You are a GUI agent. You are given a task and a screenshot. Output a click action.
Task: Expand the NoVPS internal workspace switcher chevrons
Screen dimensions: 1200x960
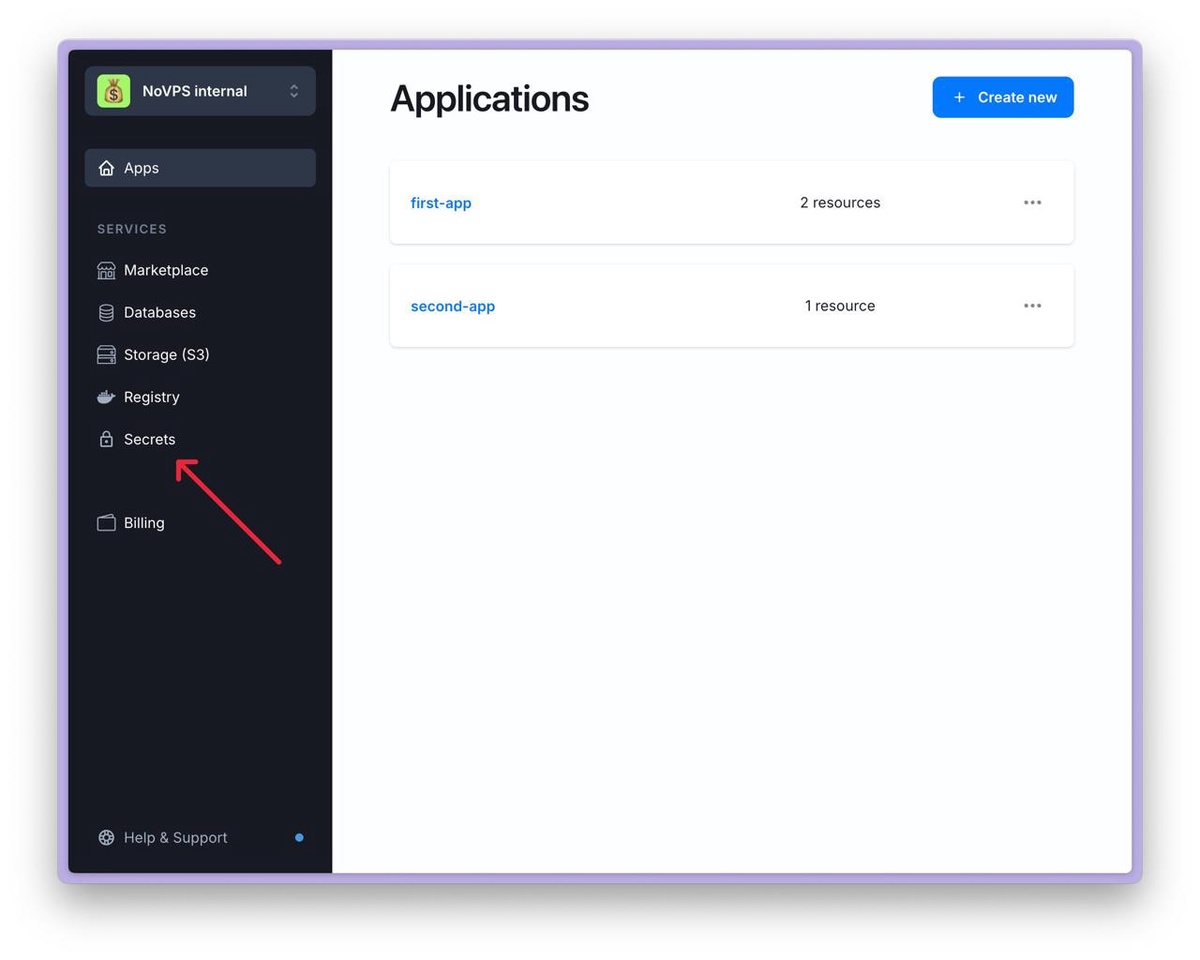coord(294,91)
